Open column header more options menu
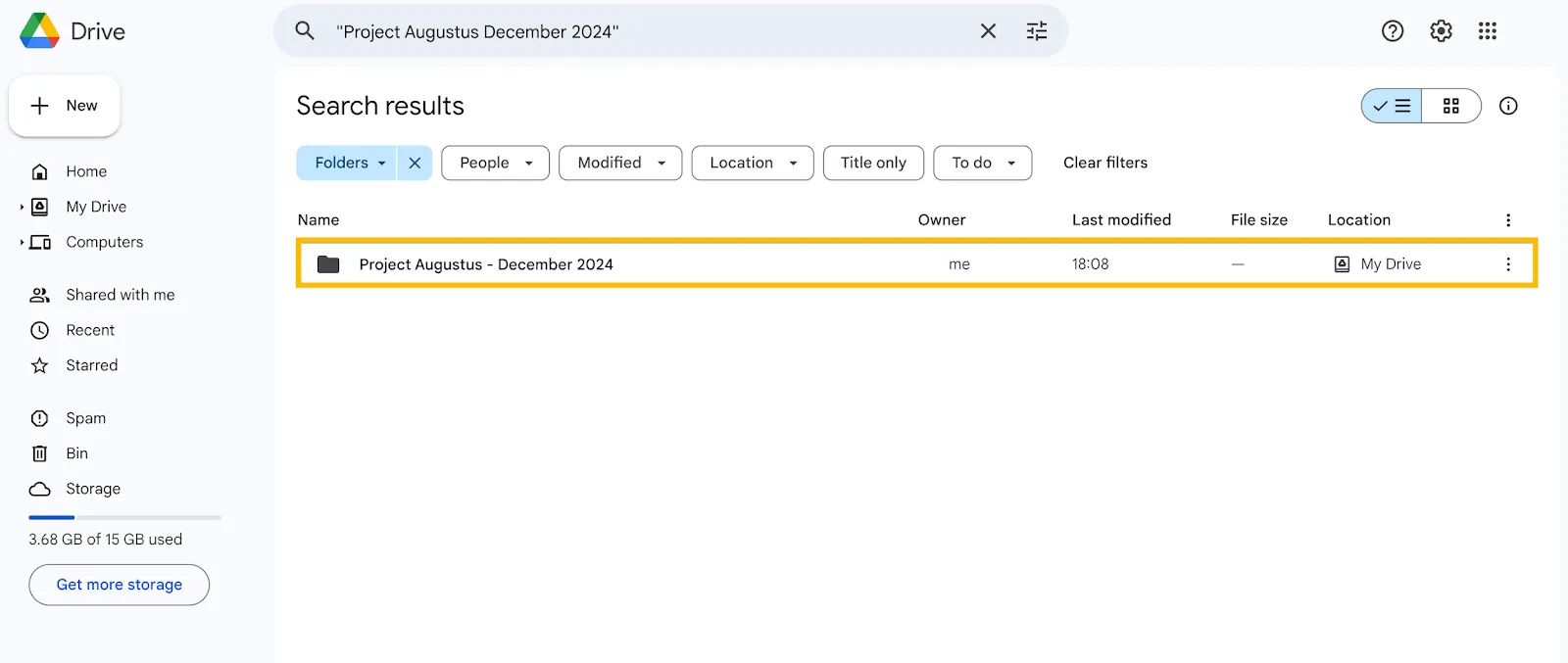The width and height of the screenshot is (1568, 663). tap(1508, 220)
